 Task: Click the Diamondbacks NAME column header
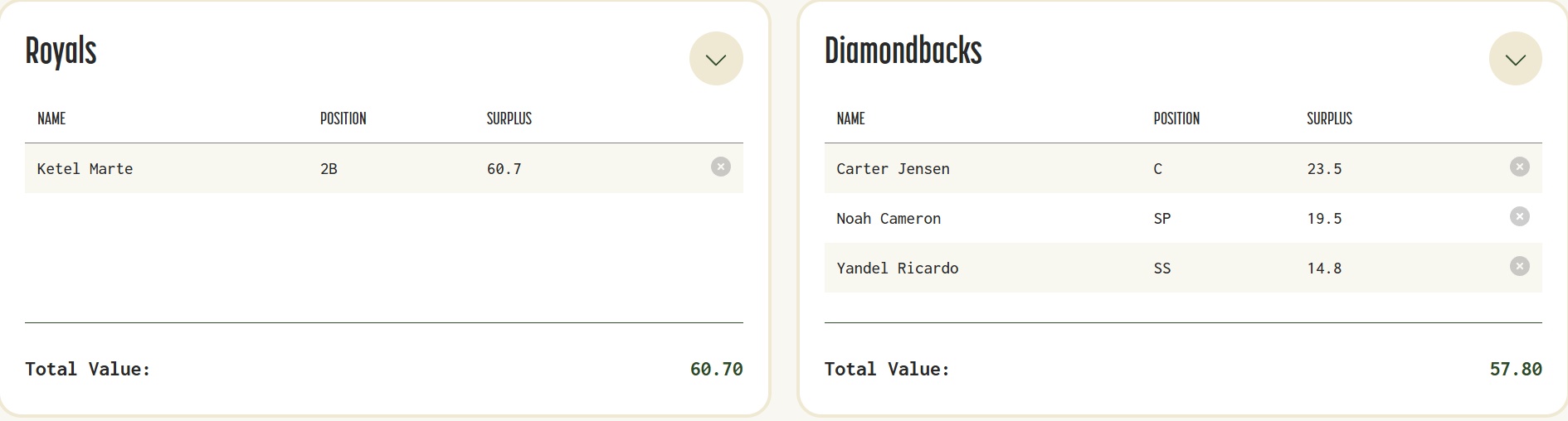[850, 119]
